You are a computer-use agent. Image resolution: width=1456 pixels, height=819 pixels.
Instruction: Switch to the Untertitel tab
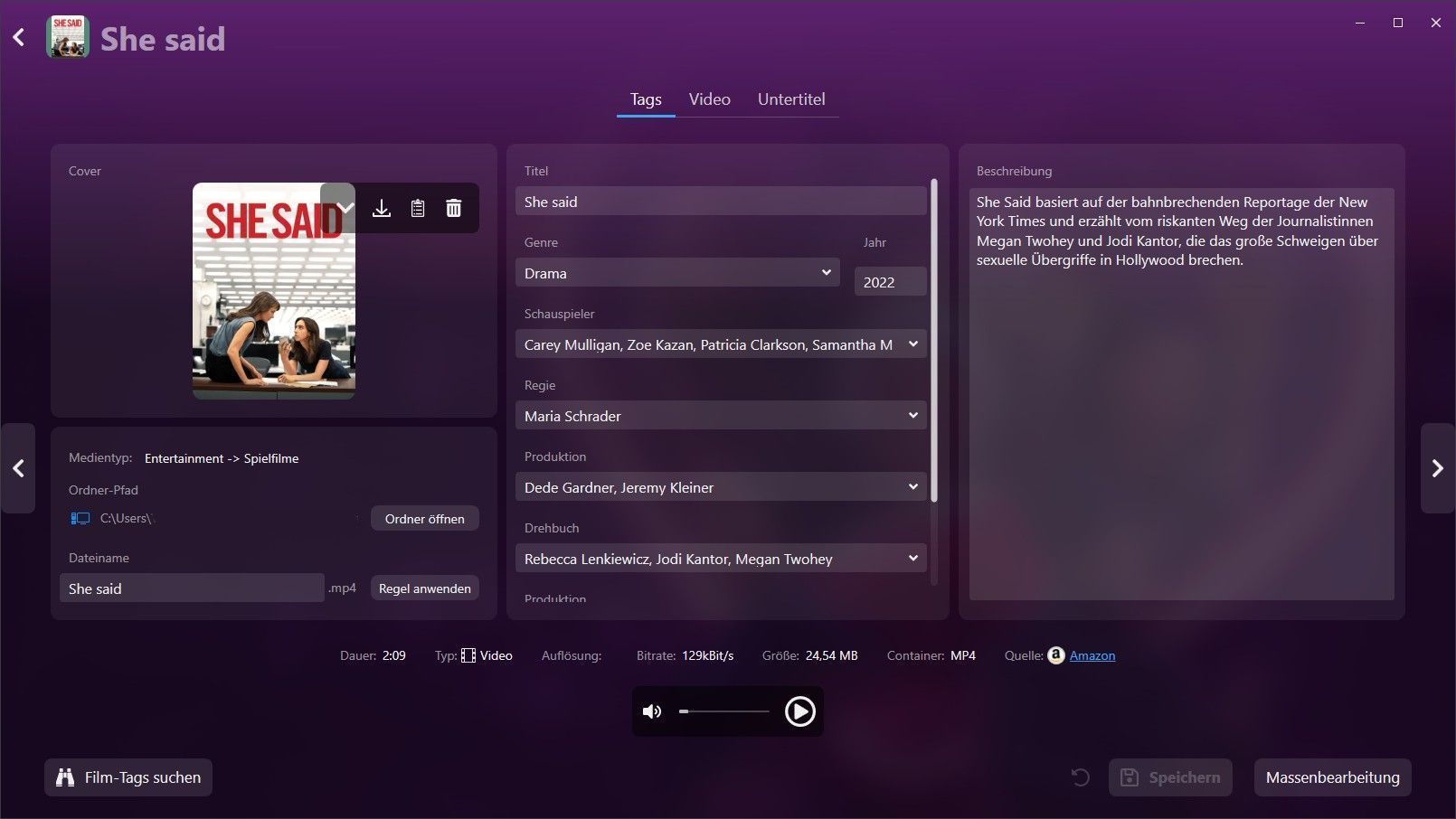coord(791,99)
